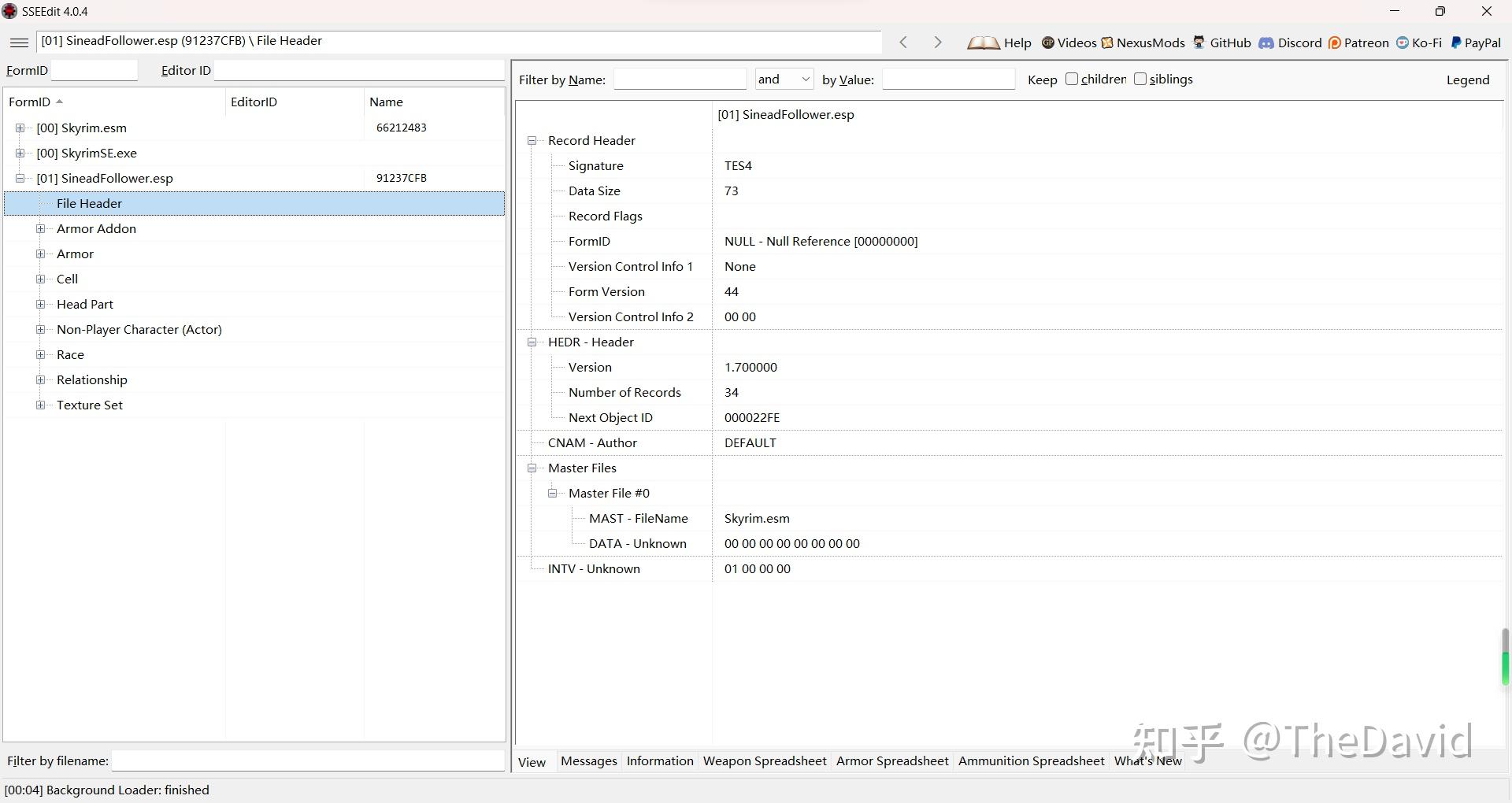Open the Videos link icon
The width and height of the screenshot is (1512, 803).
(1048, 43)
